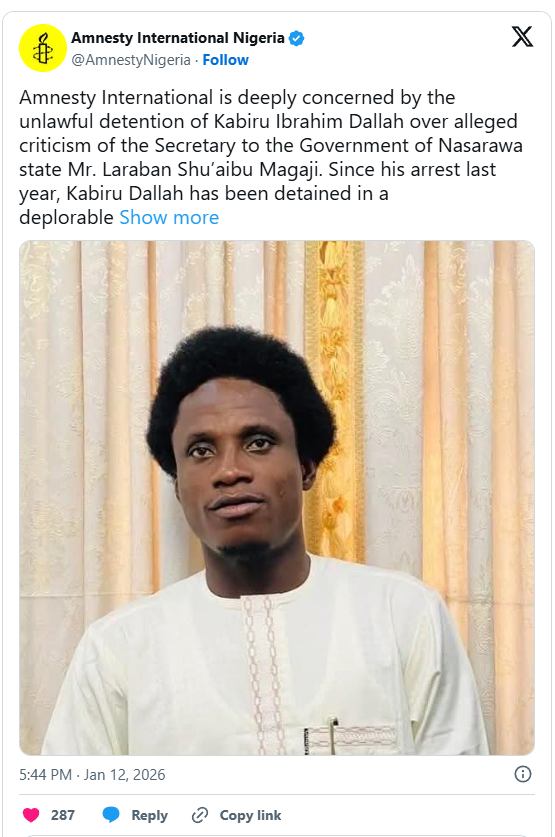Image resolution: width=555 pixels, height=837 pixels.
Task: Click the blue verified badge
Action: (297, 38)
